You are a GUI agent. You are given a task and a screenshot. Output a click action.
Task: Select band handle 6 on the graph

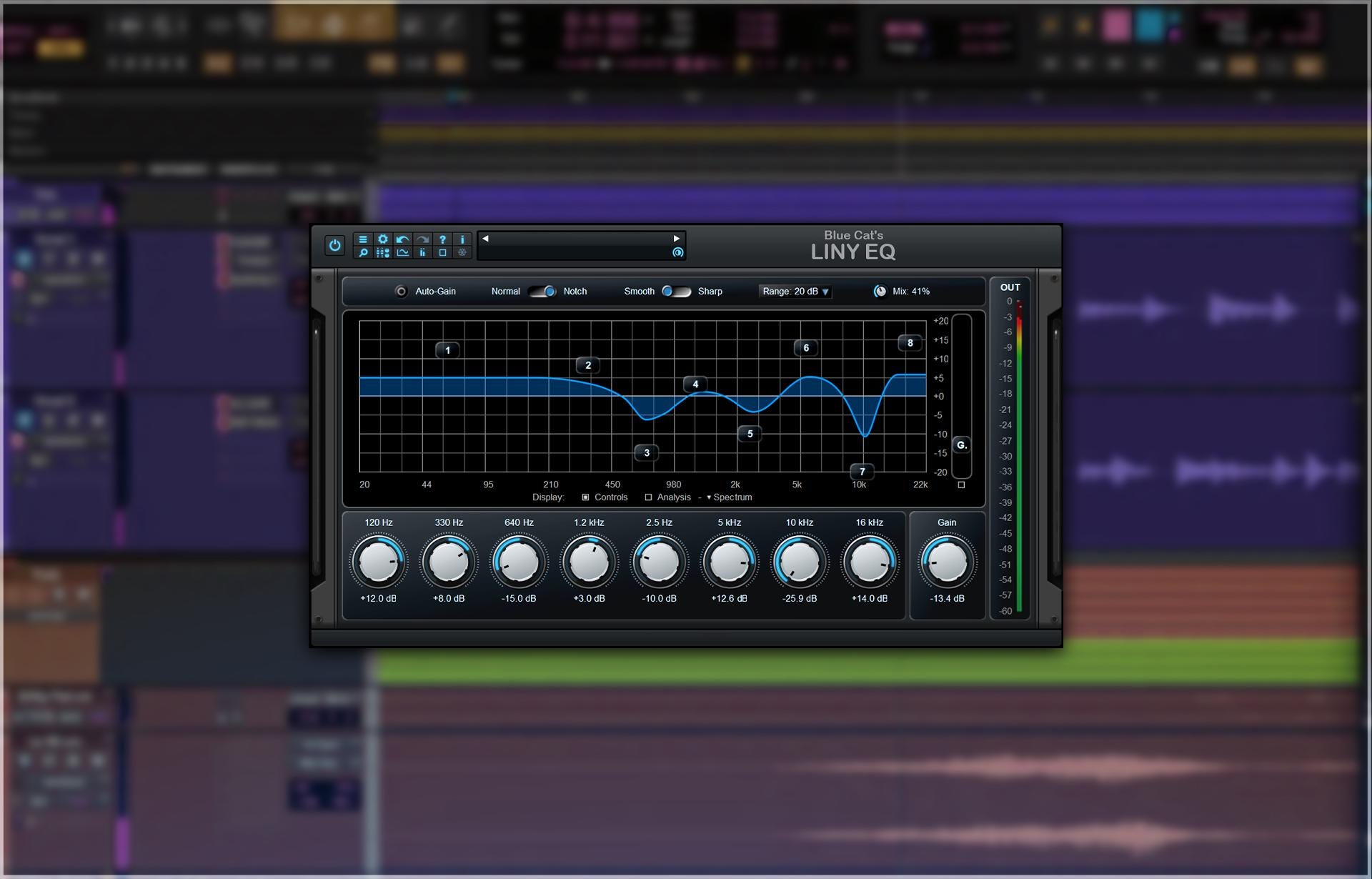pos(806,348)
